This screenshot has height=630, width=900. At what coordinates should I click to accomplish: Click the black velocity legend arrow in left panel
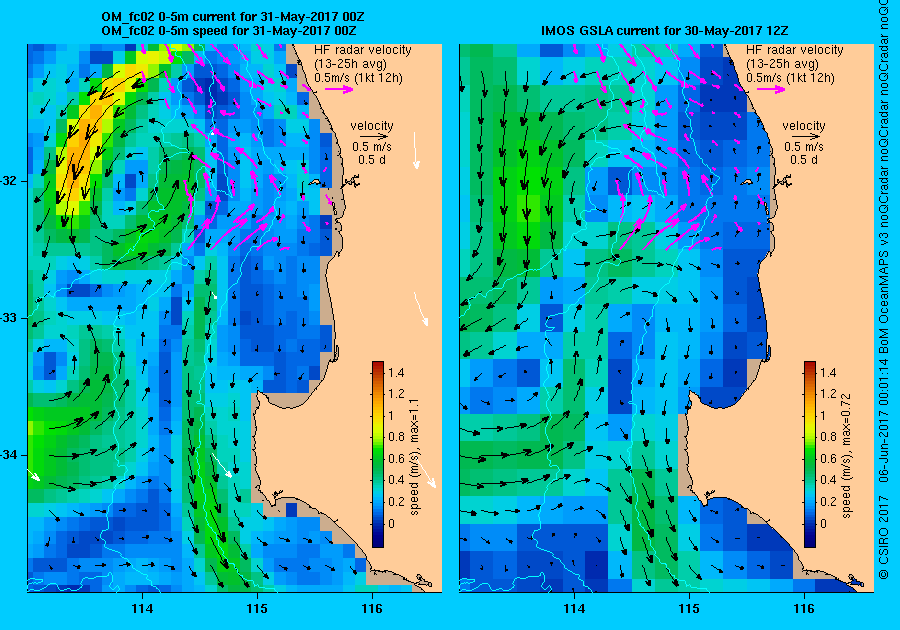pos(374,137)
